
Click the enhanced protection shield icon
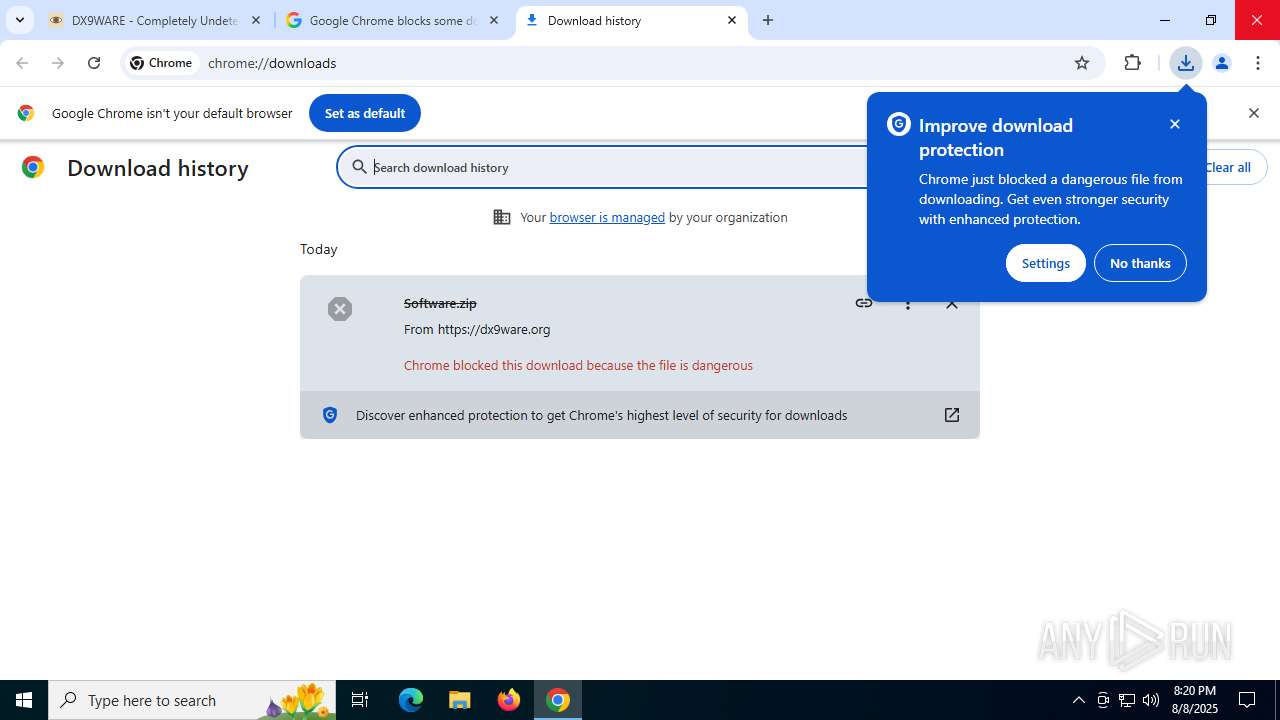330,415
